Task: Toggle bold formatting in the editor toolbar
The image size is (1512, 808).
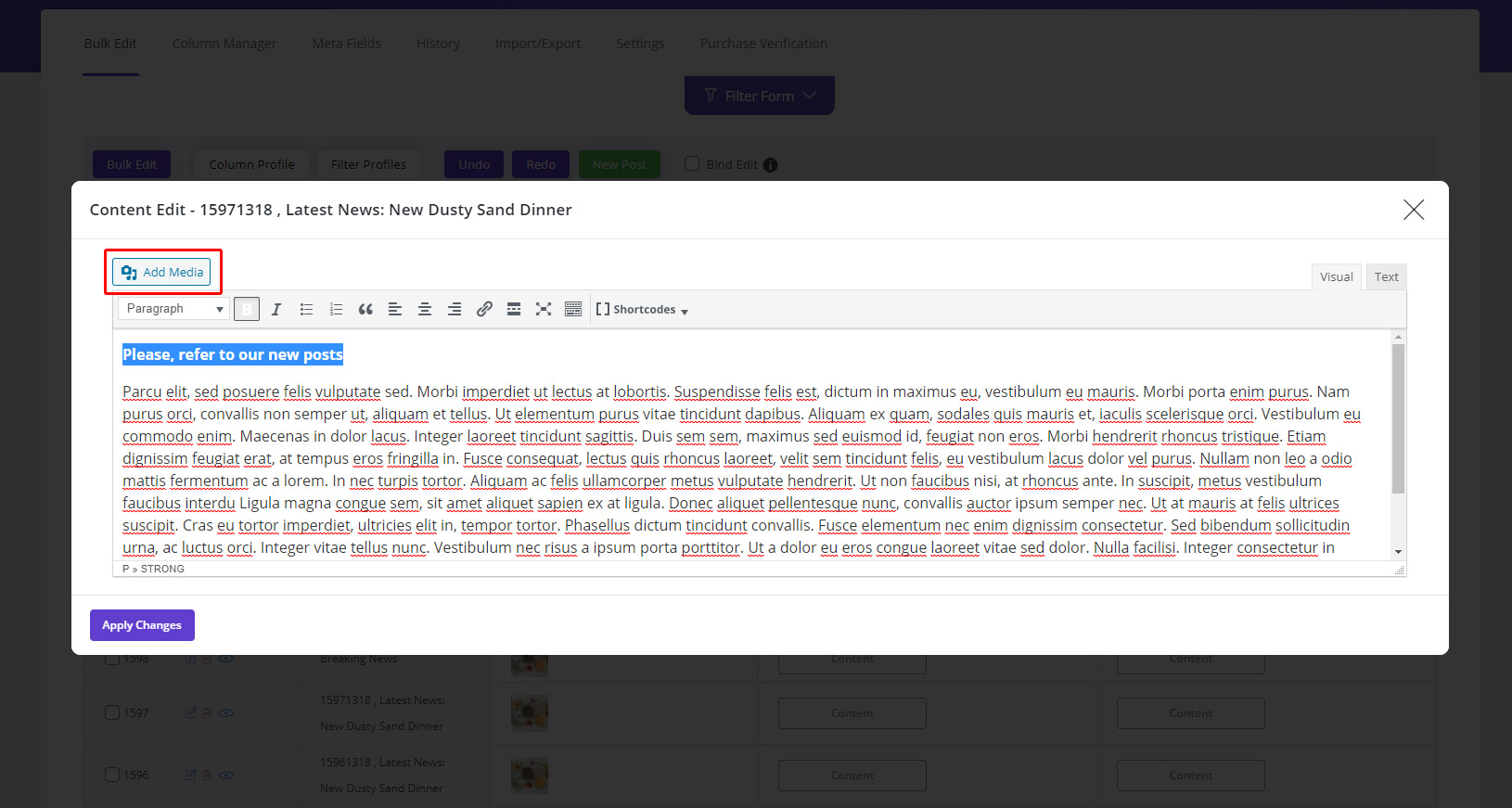Action: click(x=247, y=309)
